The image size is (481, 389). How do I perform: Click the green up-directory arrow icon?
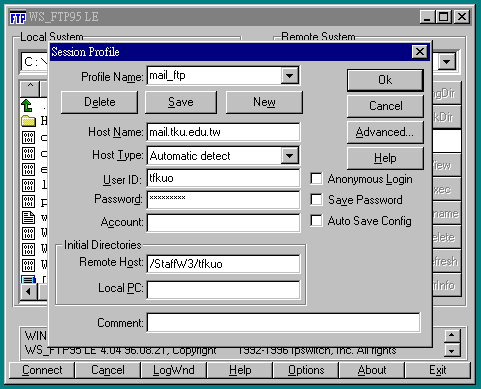27,106
